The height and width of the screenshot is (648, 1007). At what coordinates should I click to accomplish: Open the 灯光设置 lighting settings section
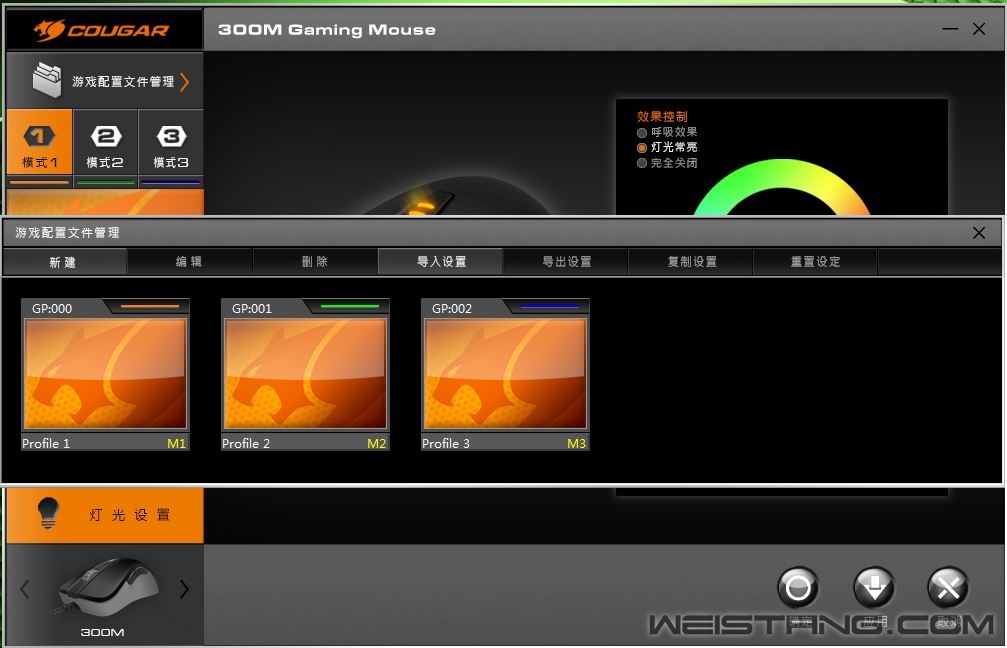tap(105, 515)
